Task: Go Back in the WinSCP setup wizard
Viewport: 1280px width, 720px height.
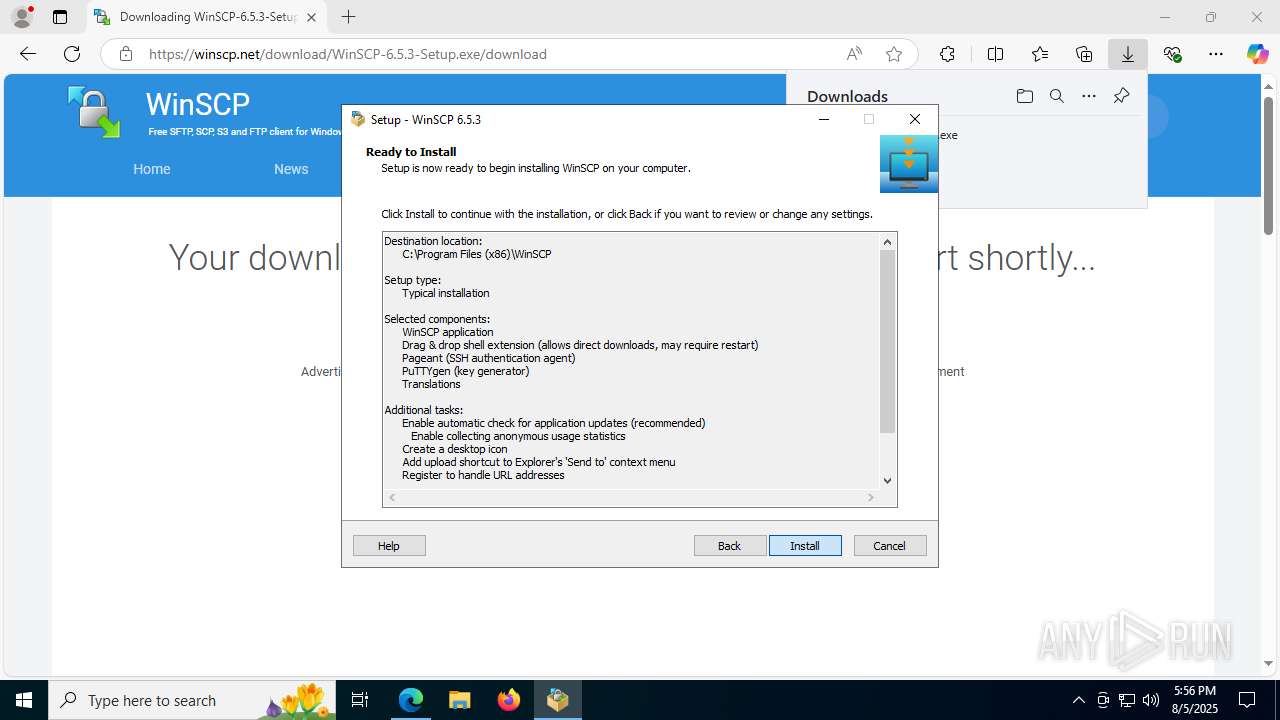Action: (730, 546)
